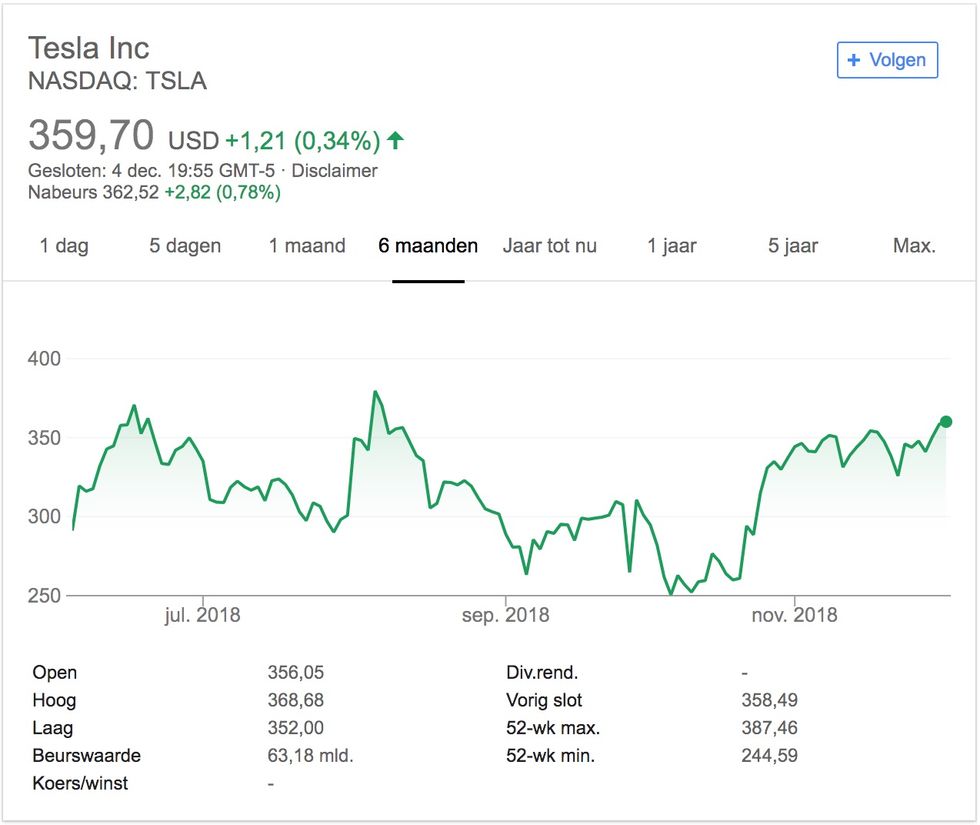View the 1 jaar chart
Screen dimensions: 980x825
click(671, 246)
